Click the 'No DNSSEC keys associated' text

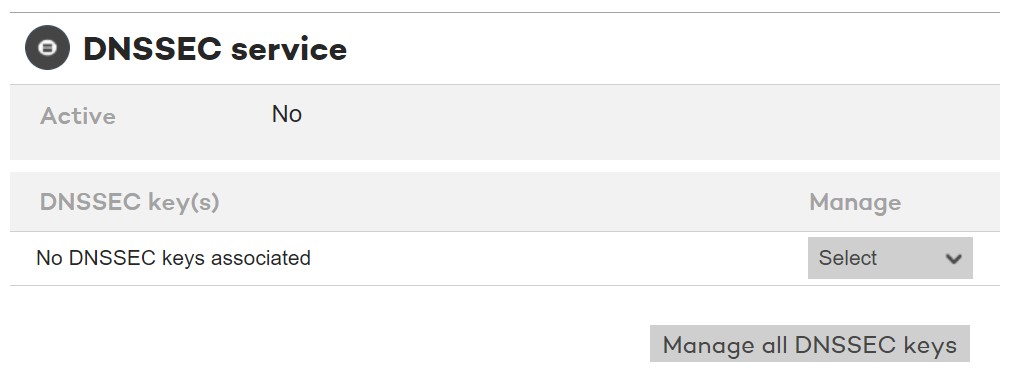pyautogui.click(x=174, y=258)
